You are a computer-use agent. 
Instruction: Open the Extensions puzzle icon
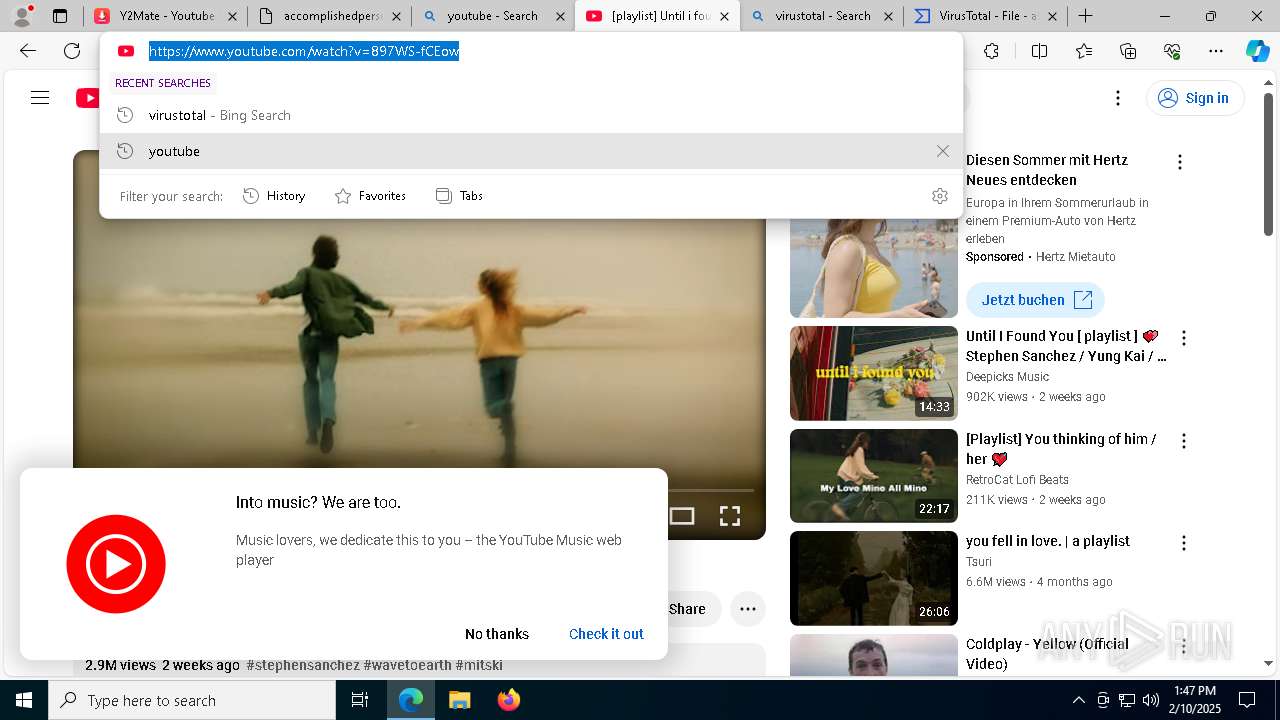click(x=991, y=51)
